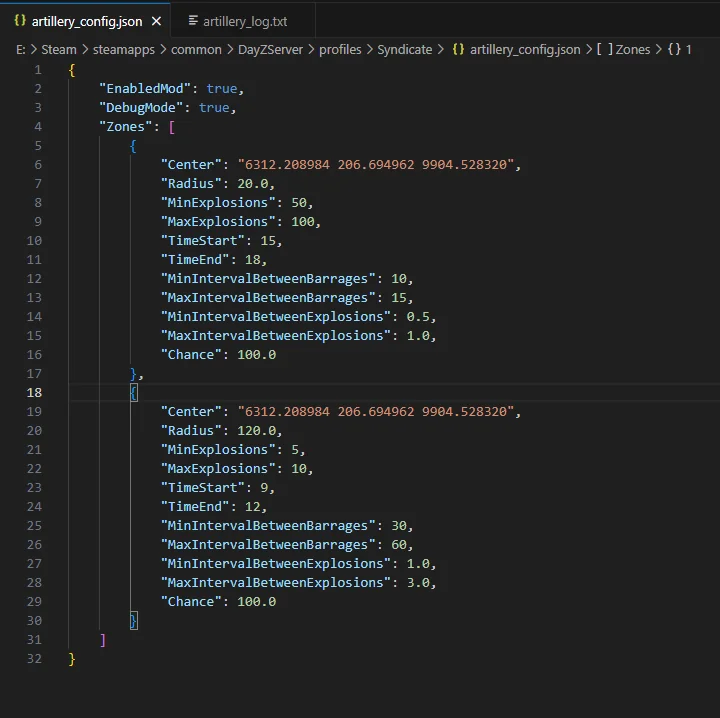Expand the profiles breadcrumb segment

pos(340,49)
